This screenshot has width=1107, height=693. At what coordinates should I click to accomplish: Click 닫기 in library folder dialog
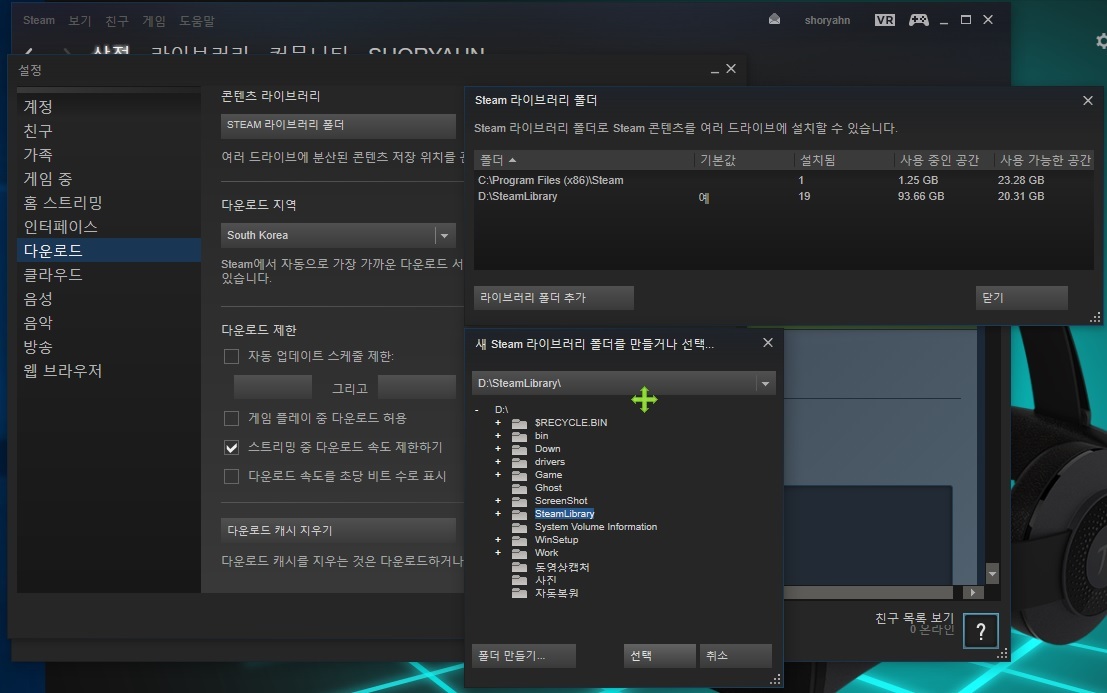1021,298
